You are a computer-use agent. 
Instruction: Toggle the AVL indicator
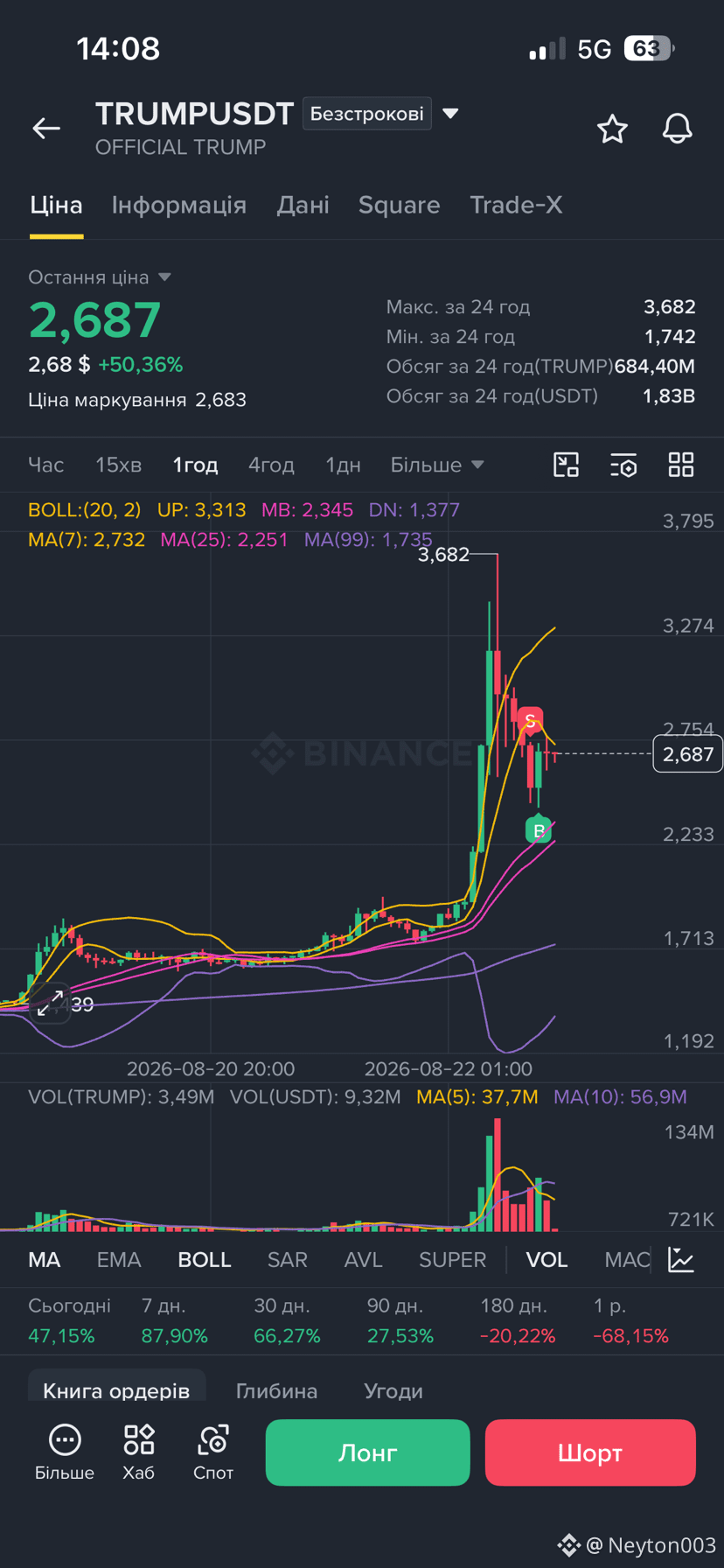tap(364, 1260)
